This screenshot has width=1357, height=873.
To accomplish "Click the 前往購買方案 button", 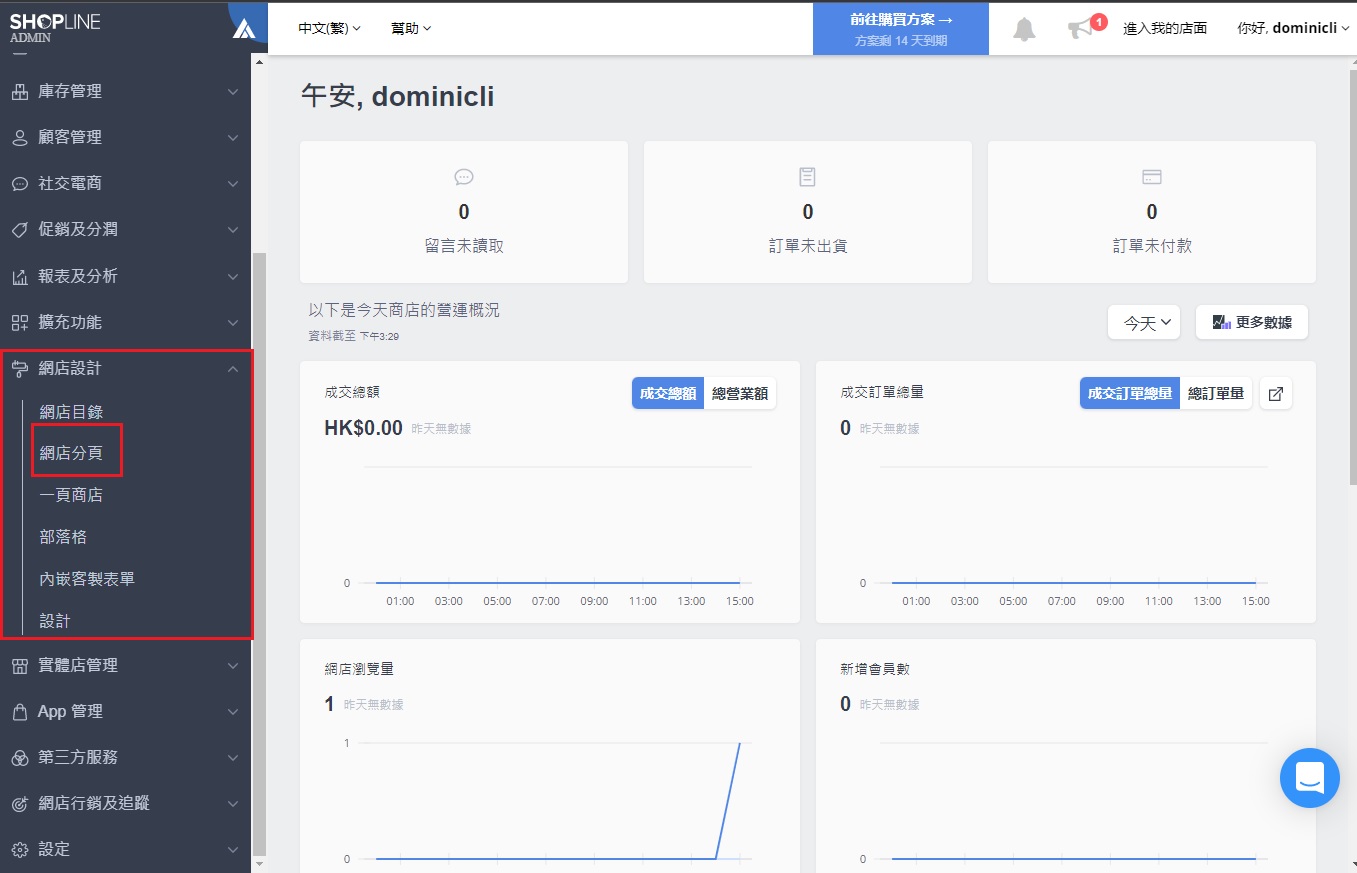I will 900,29.
